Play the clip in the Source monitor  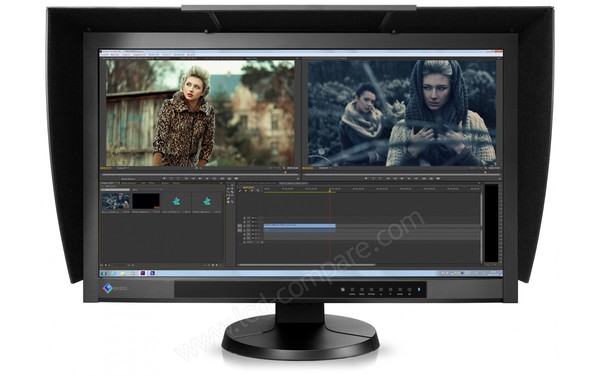200,178
